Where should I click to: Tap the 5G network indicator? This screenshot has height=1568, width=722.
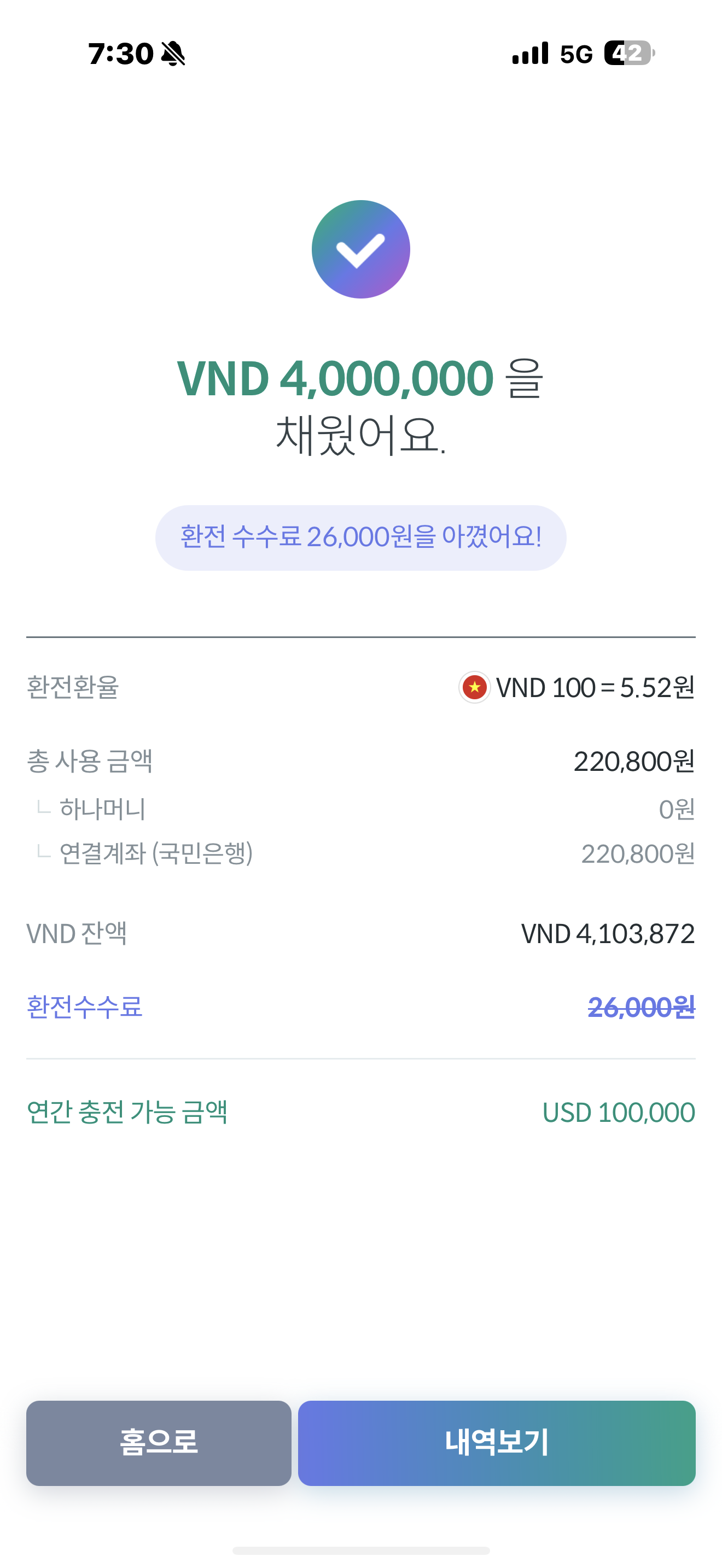click(x=576, y=54)
